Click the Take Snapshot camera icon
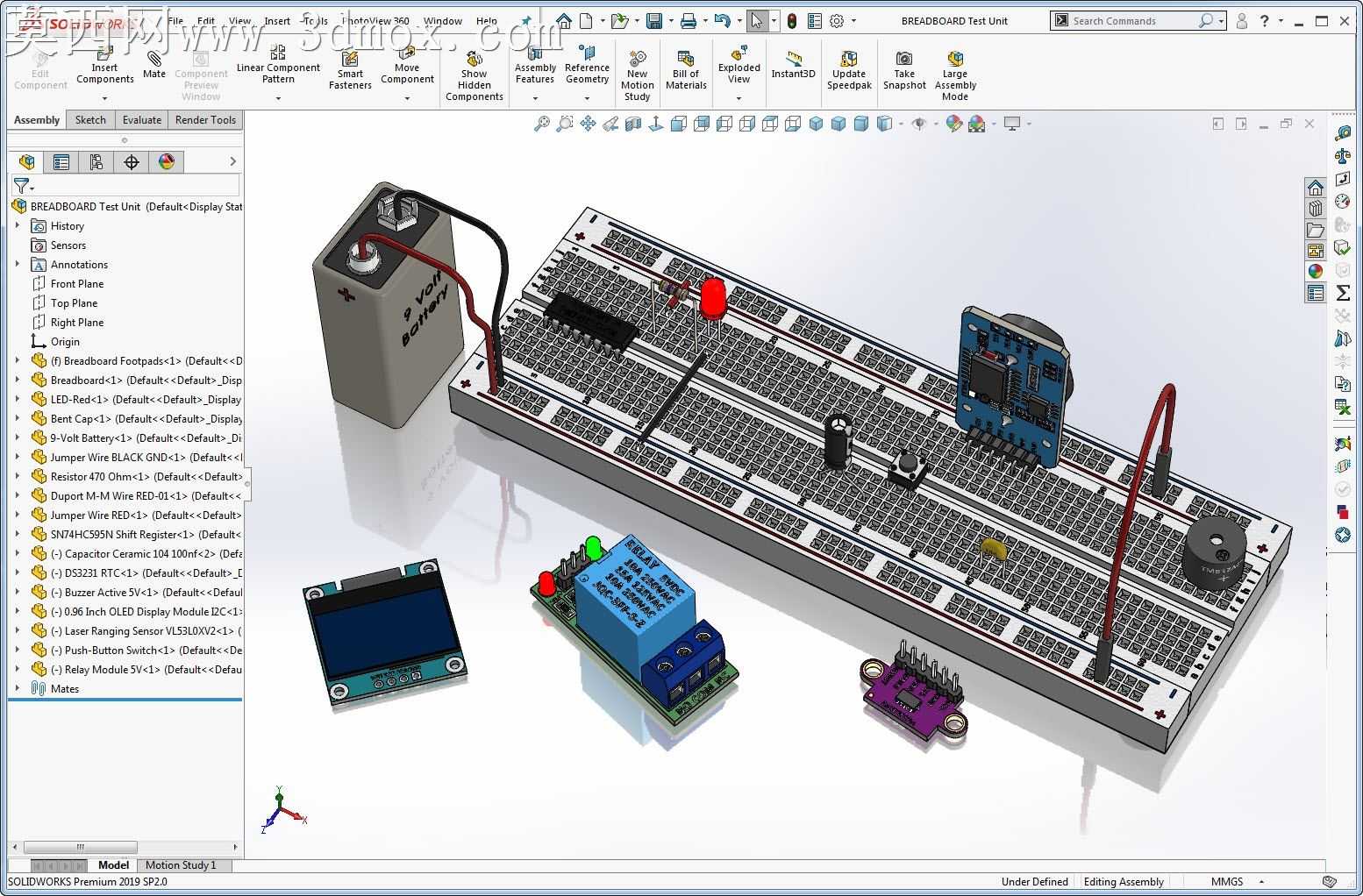Viewport: 1363px width, 896px height. (x=904, y=60)
